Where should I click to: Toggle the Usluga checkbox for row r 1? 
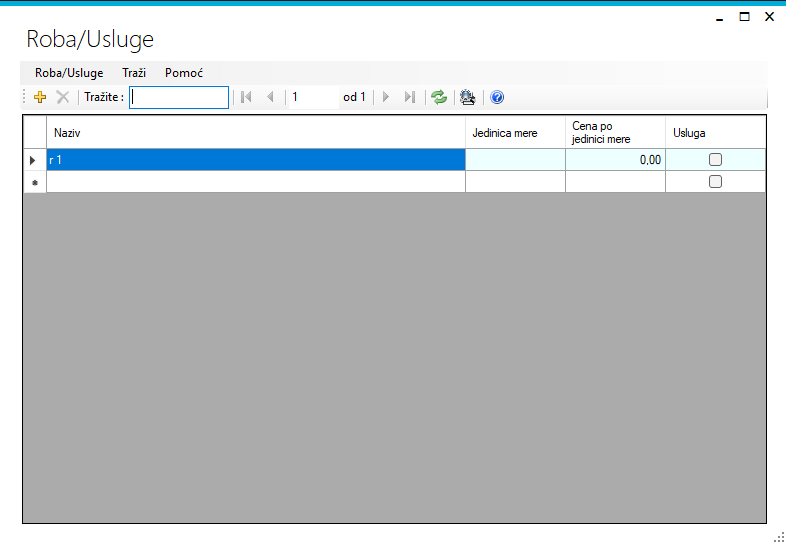715,160
